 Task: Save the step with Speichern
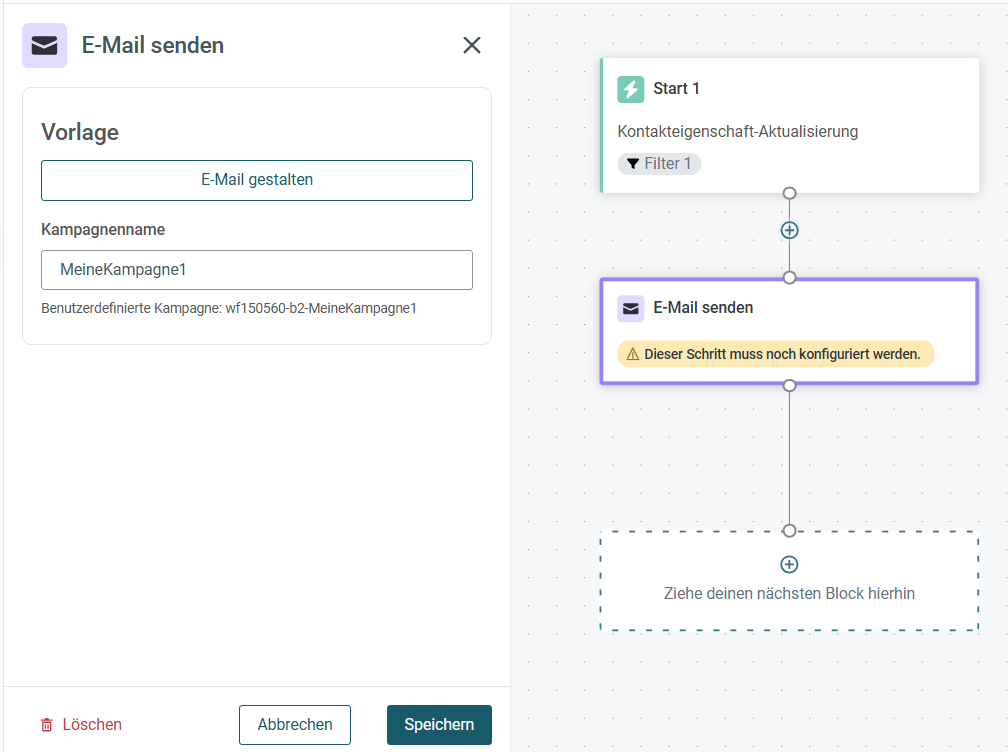pyautogui.click(x=439, y=725)
